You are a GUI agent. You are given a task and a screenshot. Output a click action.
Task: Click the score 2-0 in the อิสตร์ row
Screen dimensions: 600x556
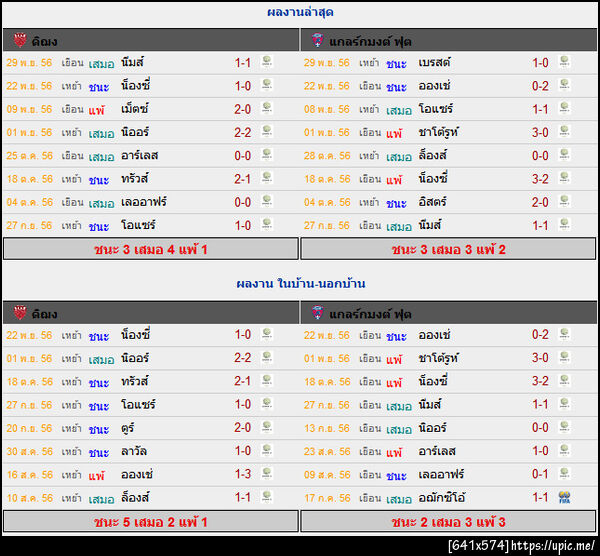(x=540, y=202)
